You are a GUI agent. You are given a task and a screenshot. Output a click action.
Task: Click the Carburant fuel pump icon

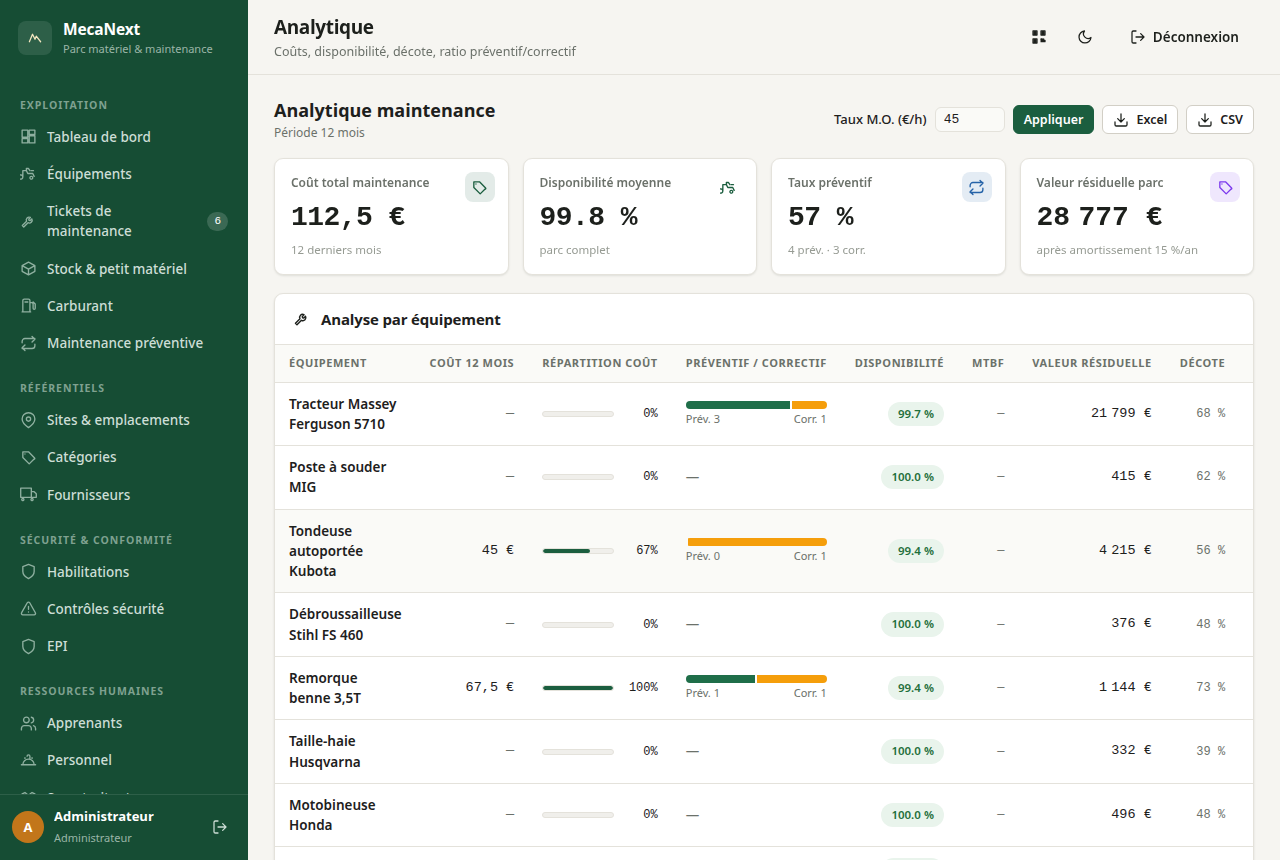28,306
